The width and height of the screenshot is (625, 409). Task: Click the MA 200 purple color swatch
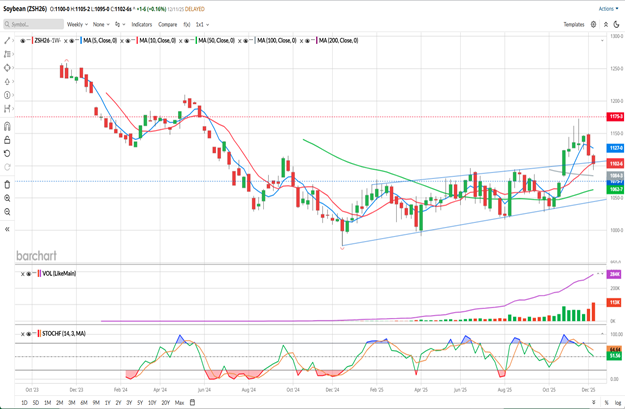click(x=317, y=41)
